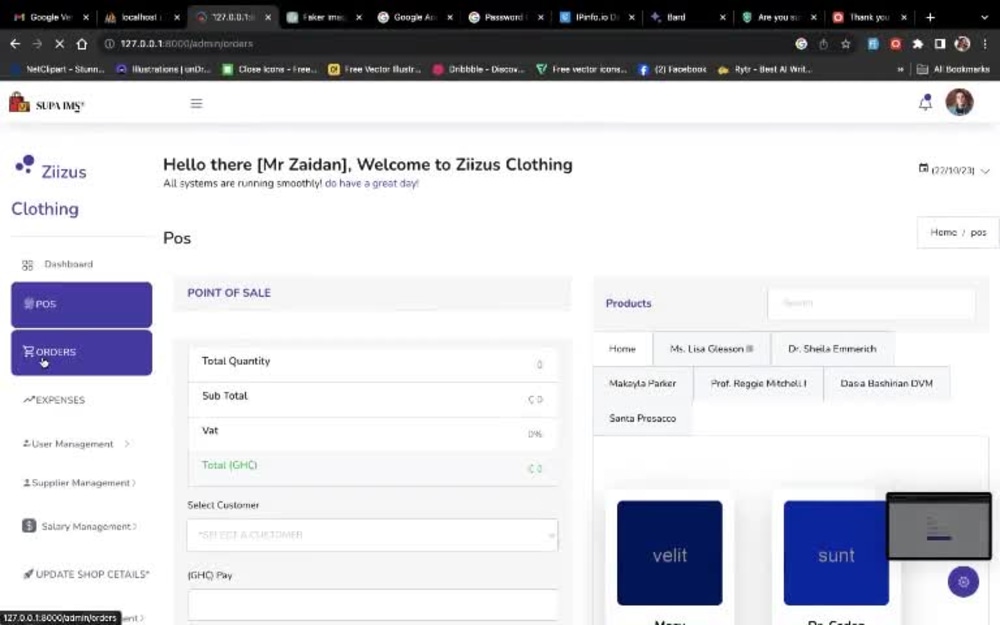Viewport: 1000px width, 625px height.
Task: Select the Santa Prosacco category tab
Action: pos(642,418)
